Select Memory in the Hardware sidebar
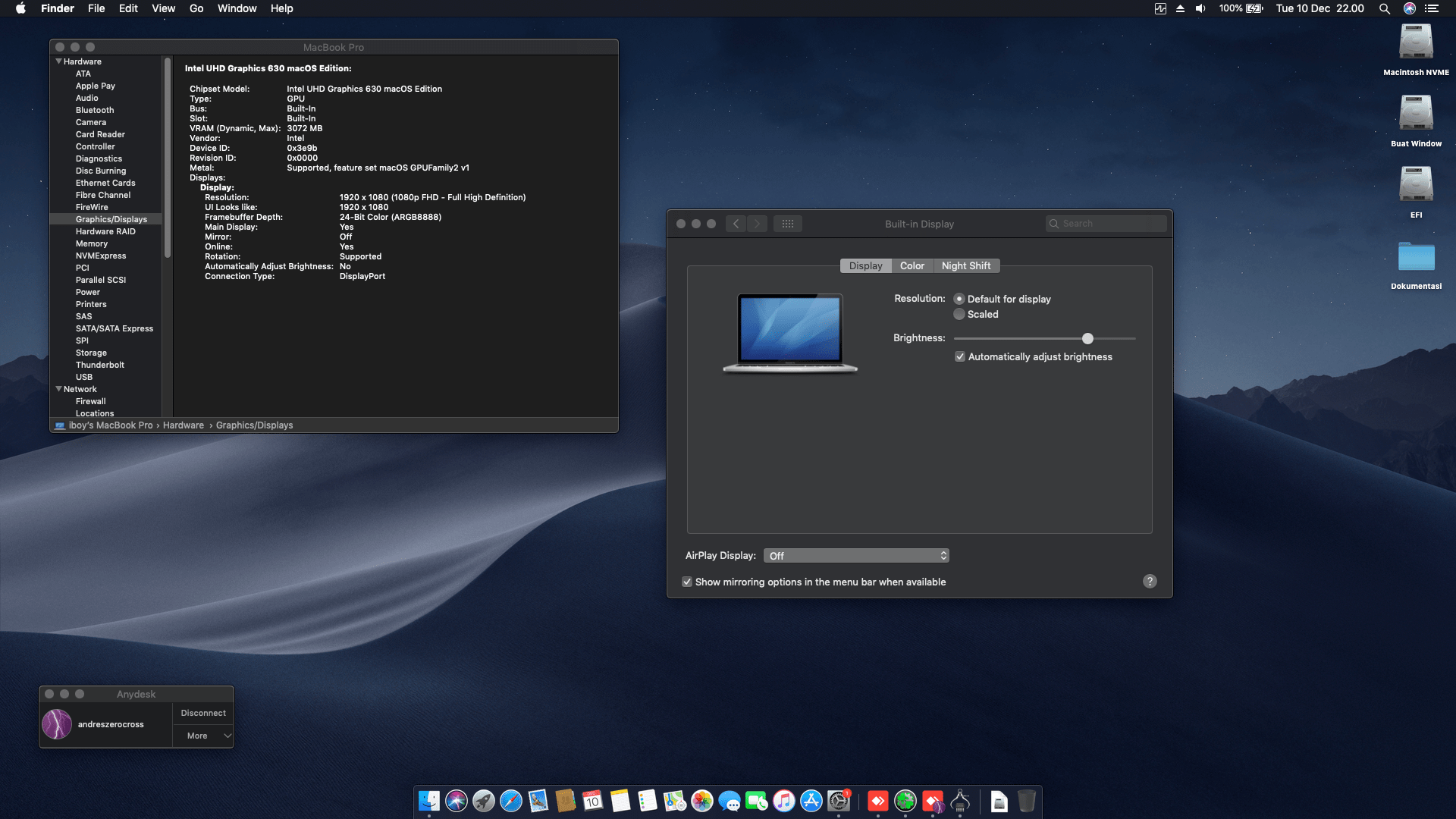Screen dimensions: 1456x819 tap(92, 243)
